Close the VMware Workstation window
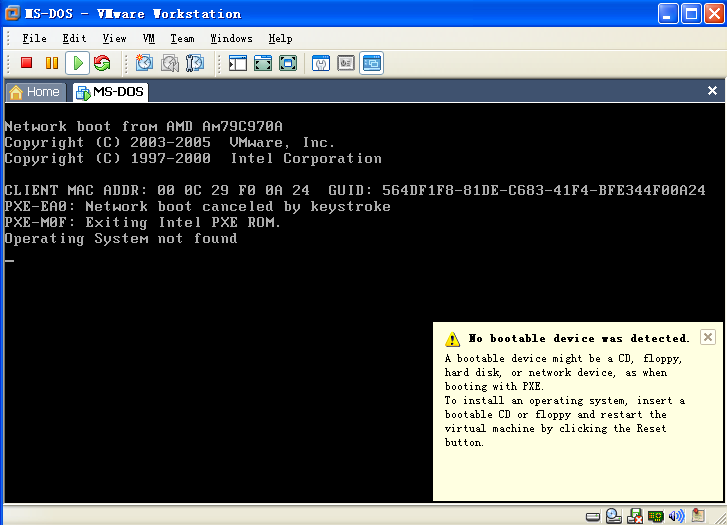 (714, 14)
